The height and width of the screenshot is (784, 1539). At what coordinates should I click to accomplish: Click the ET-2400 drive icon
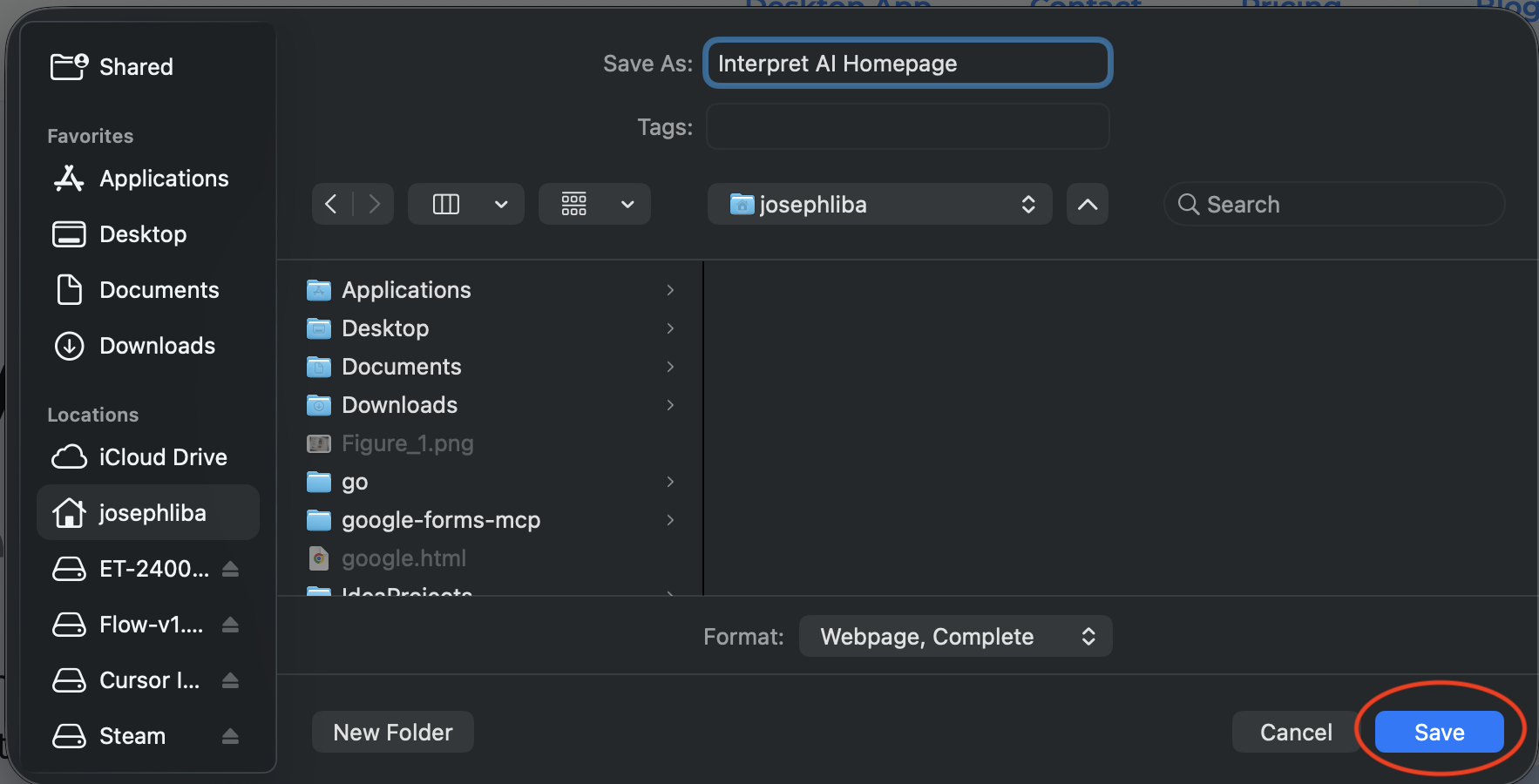coord(69,569)
